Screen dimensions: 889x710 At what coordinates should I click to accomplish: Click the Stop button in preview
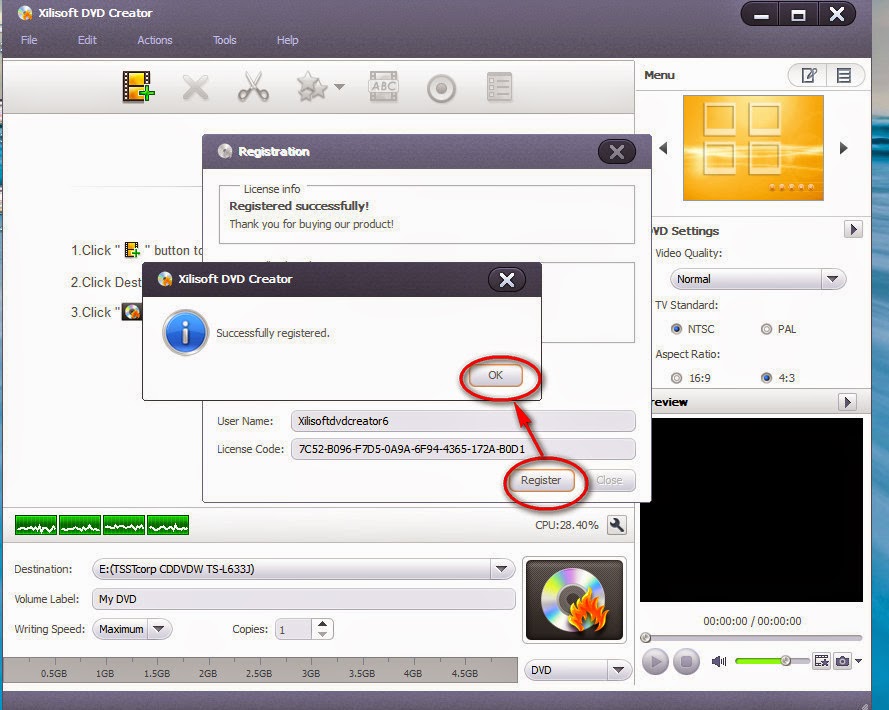point(686,662)
